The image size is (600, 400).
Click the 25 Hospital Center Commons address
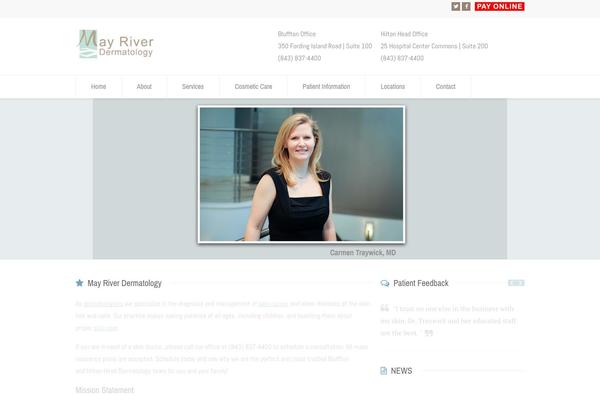point(434,46)
